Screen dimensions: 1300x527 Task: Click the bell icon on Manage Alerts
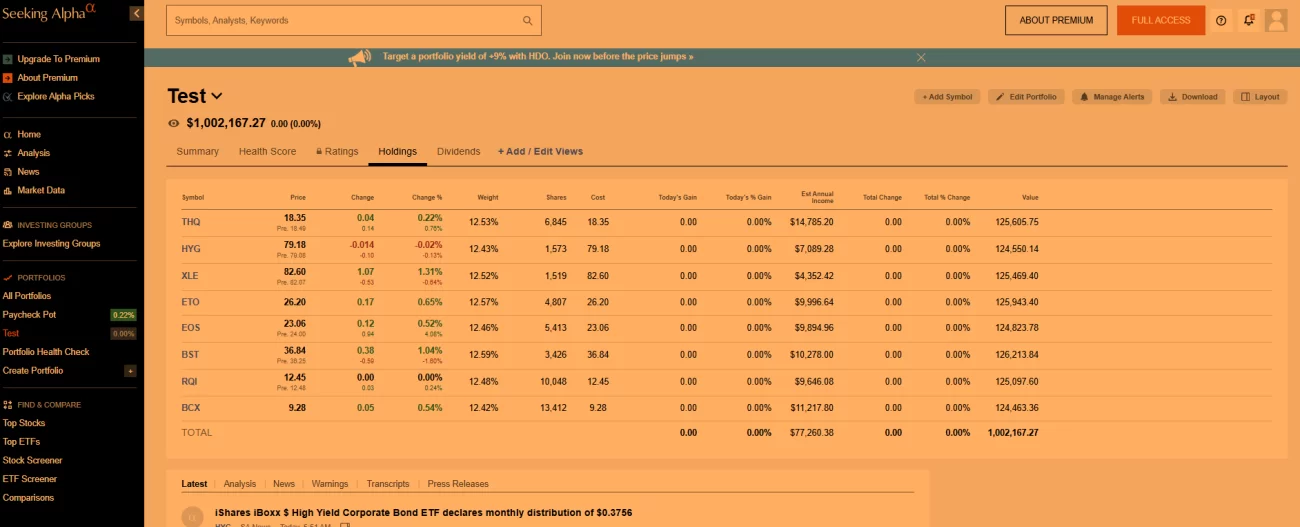(1084, 97)
